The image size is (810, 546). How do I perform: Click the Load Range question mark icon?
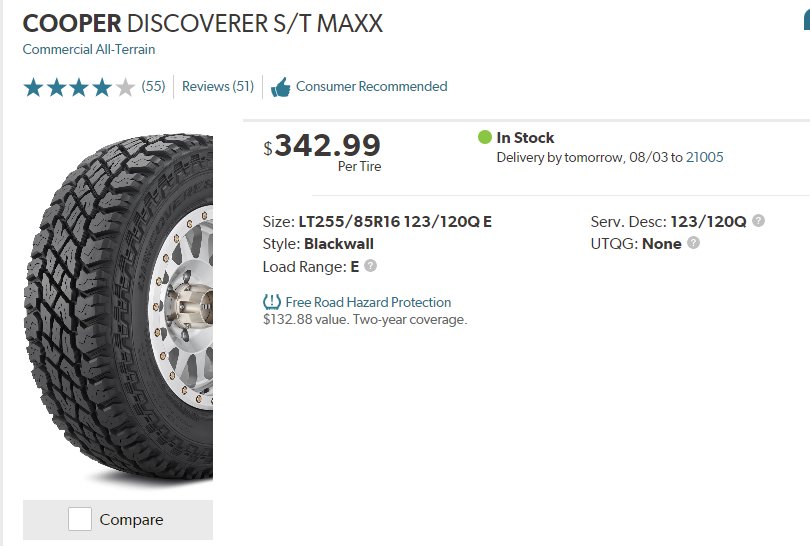click(370, 266)
